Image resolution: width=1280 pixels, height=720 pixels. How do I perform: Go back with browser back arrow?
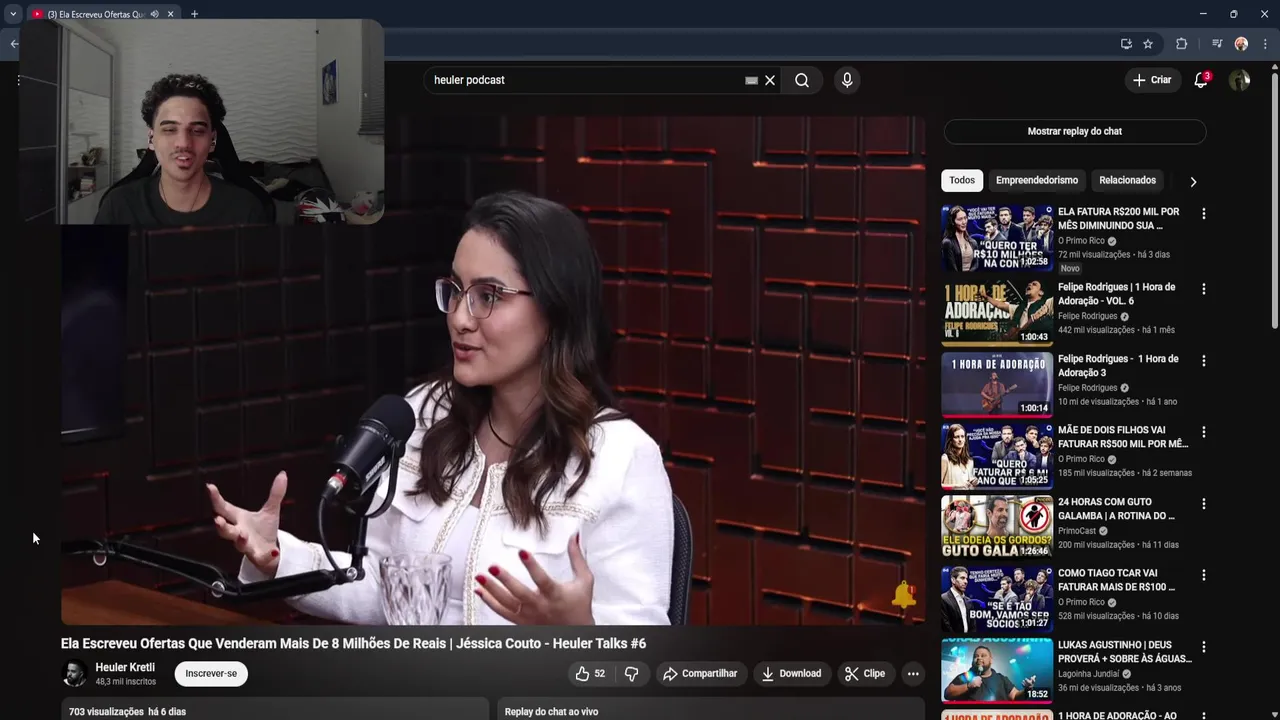tap(14, 44)
